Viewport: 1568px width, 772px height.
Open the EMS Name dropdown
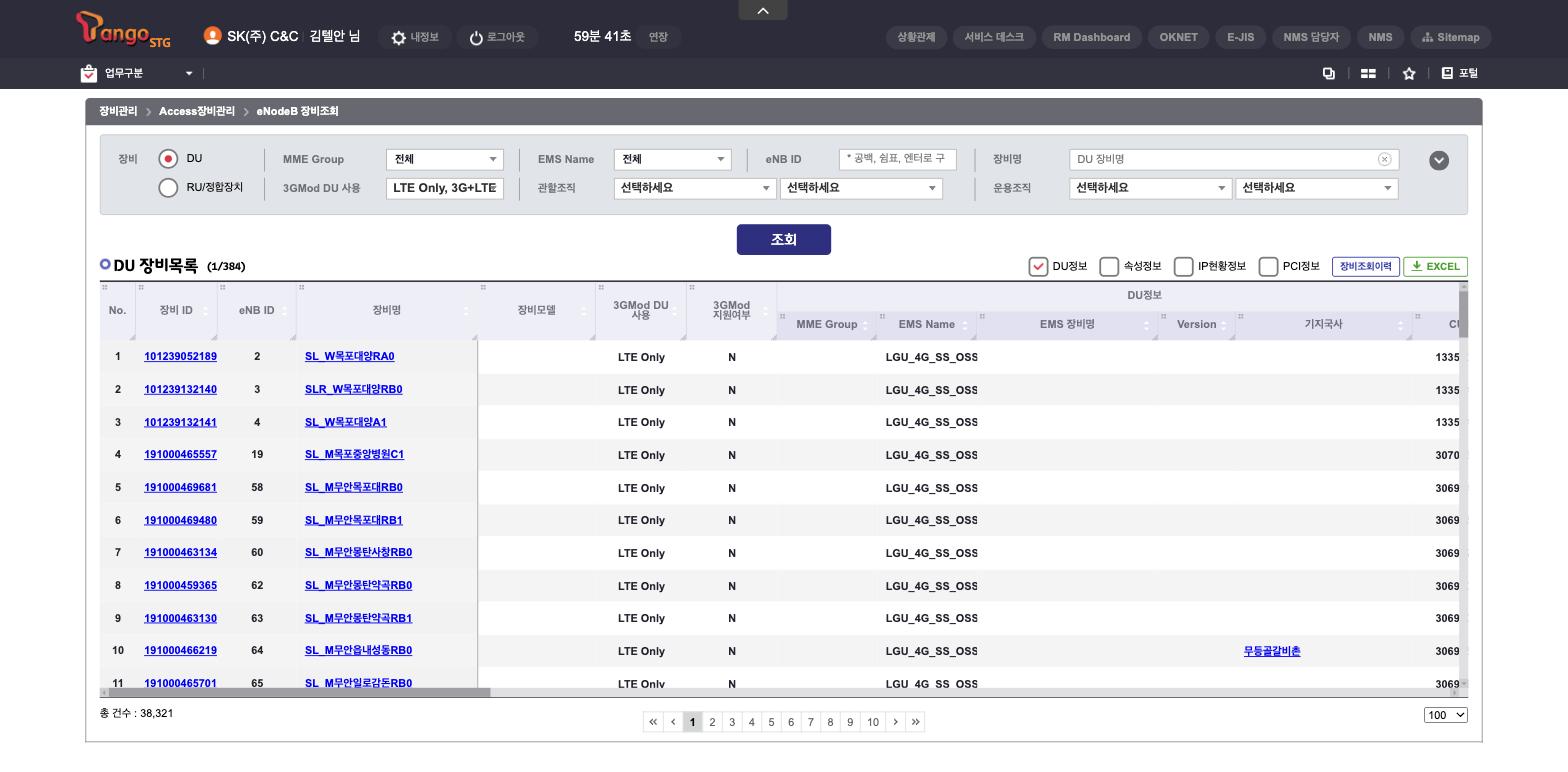[672, 159]
